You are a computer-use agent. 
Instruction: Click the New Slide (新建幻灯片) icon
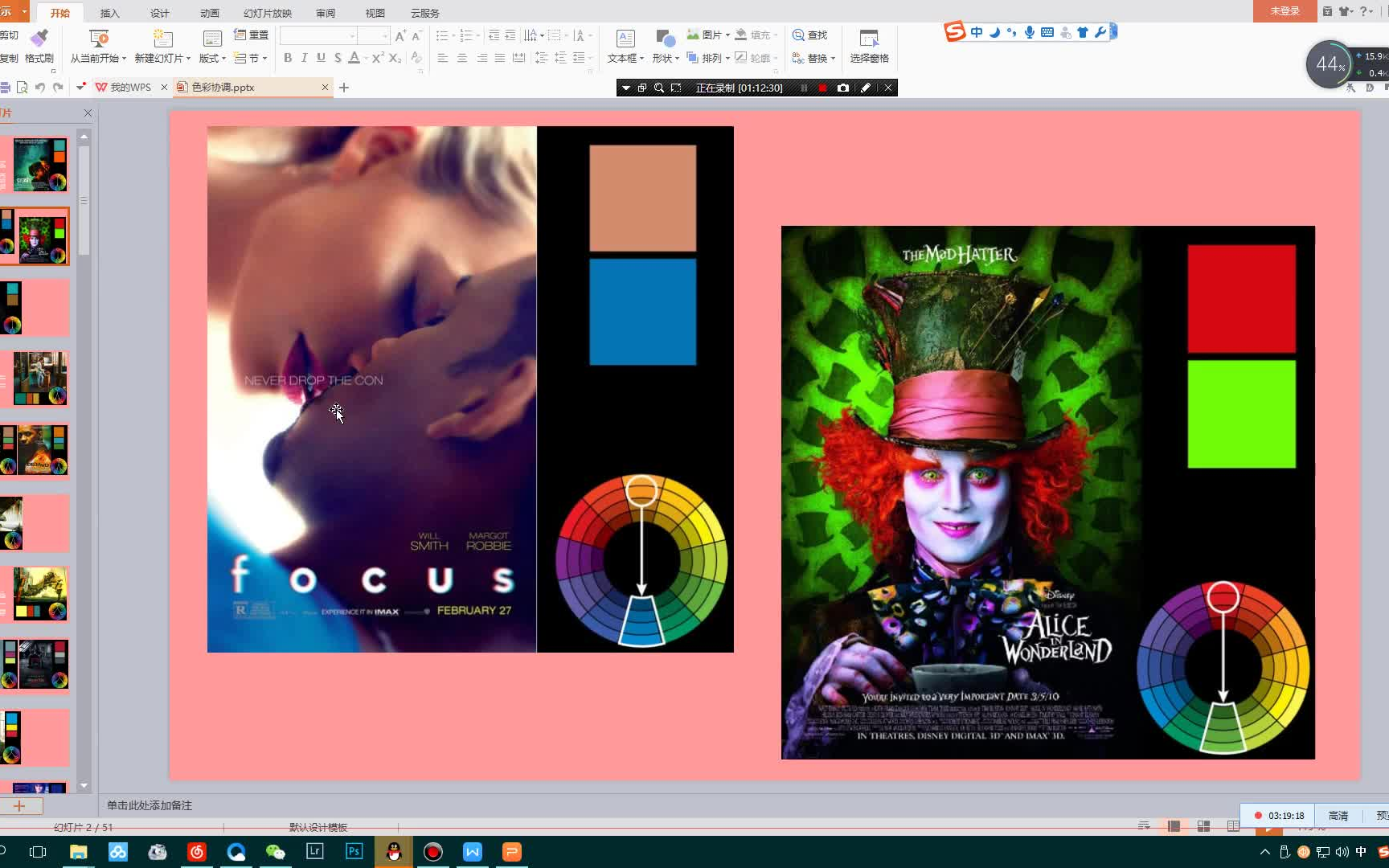tap(163, 38)
